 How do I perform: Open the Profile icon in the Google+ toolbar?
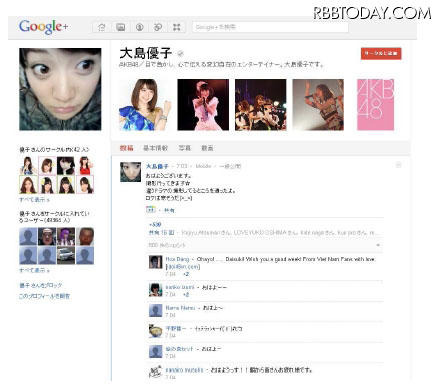[x=139, y=27]
